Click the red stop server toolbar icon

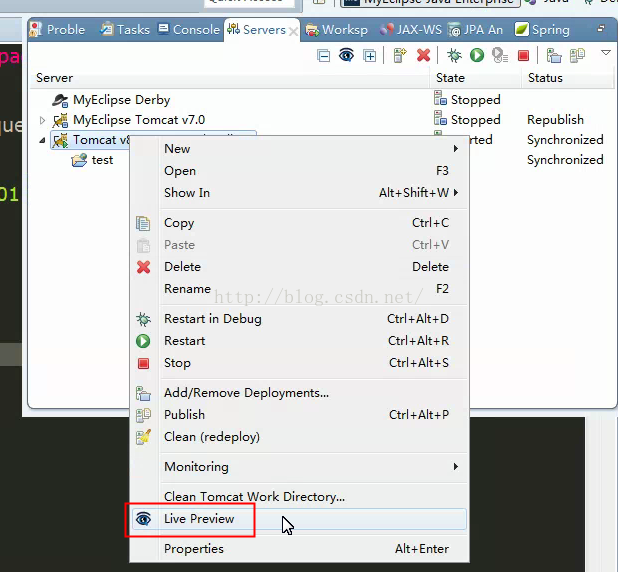(523, 56)
